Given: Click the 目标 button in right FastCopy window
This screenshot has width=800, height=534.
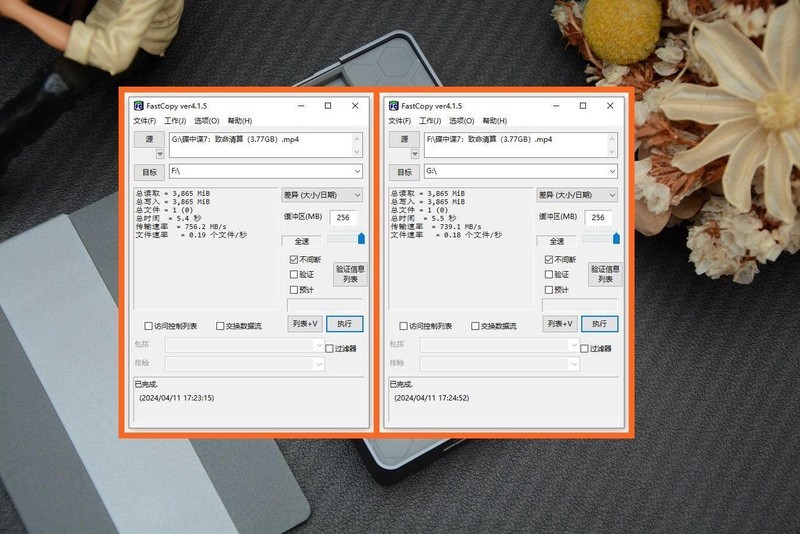Looking at the screenshot, I should 405,172.
